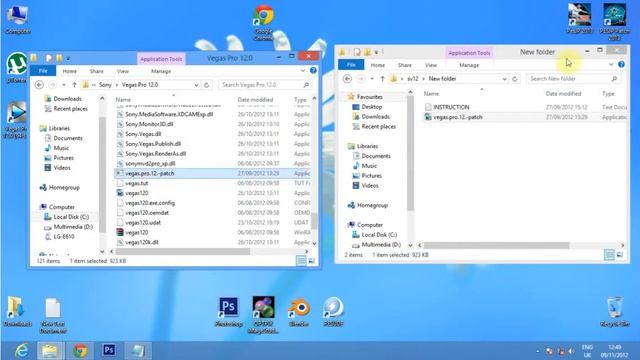Open View tab in Vegas Pro 12.0 window

coord(123,71)
